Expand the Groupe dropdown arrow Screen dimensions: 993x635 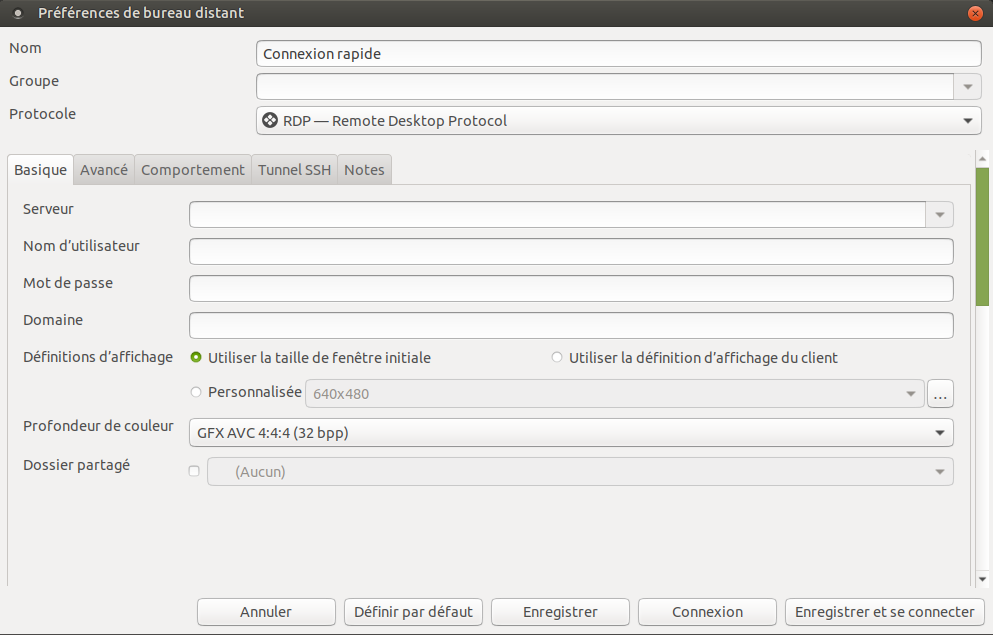967,87
